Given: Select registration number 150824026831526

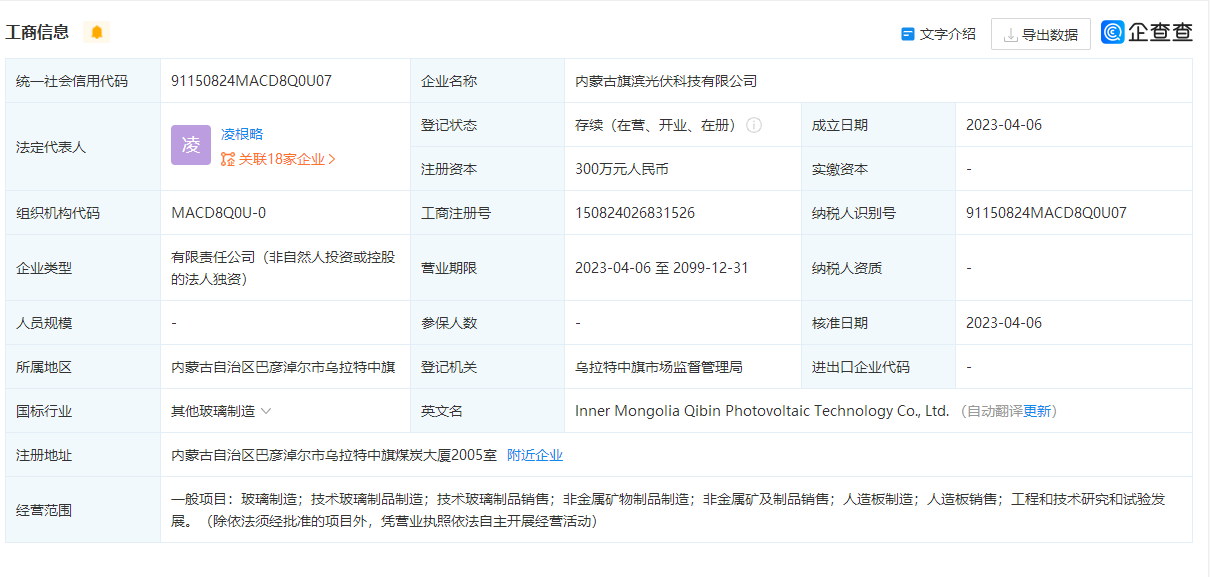Looking at the screenshot, I should pos(635,213).
